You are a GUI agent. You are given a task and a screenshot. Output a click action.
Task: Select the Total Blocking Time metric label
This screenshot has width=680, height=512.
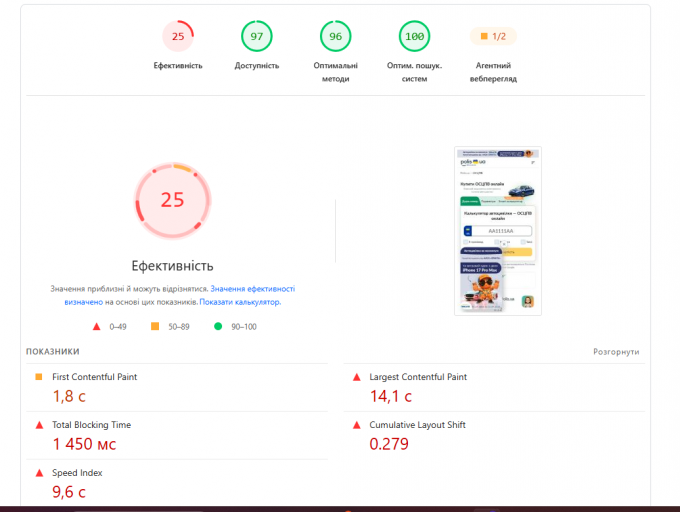point(92,425)
